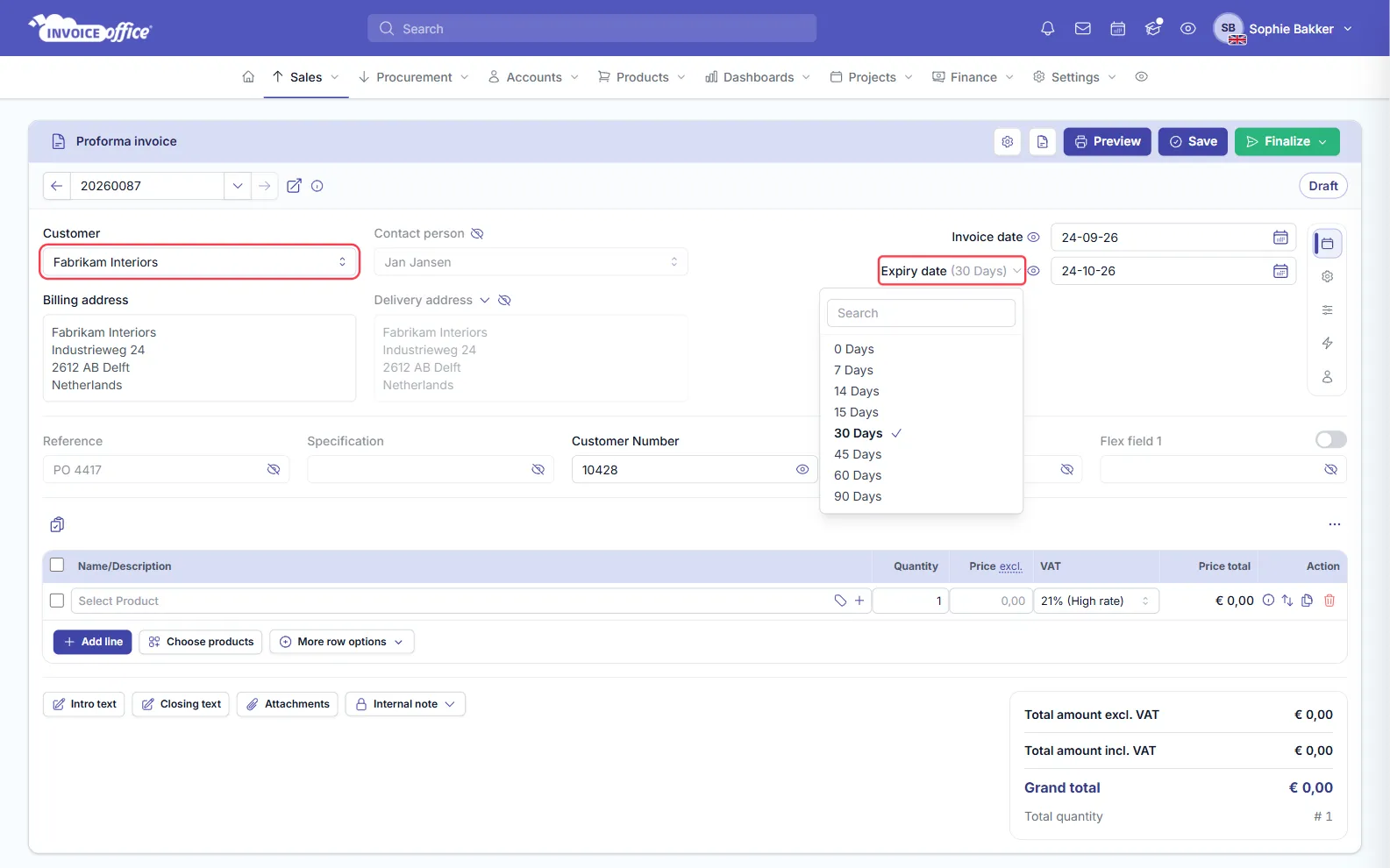Open the Dashboards menu

pyautogui.click(x=759, y=77)
